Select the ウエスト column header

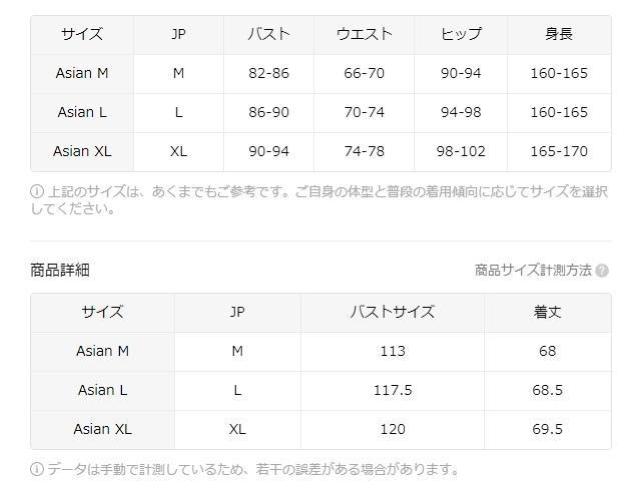364,35
